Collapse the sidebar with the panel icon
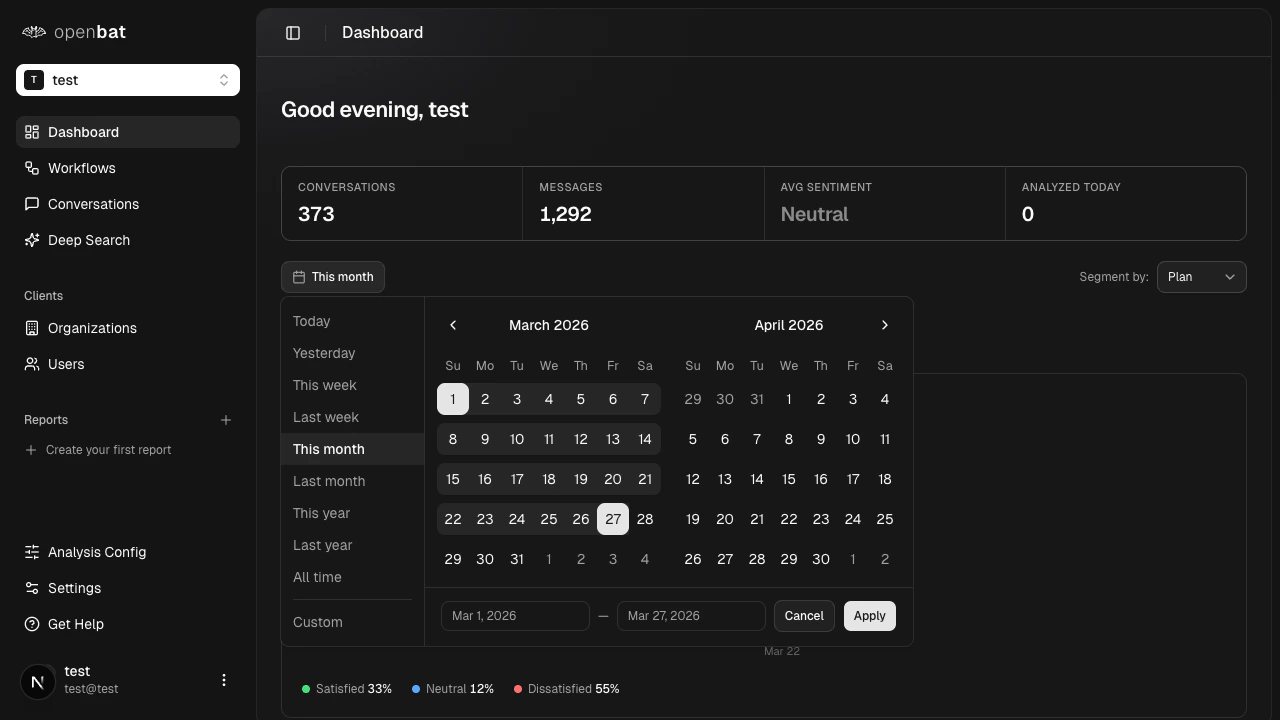The width and height of the screenshot is (1280, 720). pyautogui.click(x=293, y=32)
